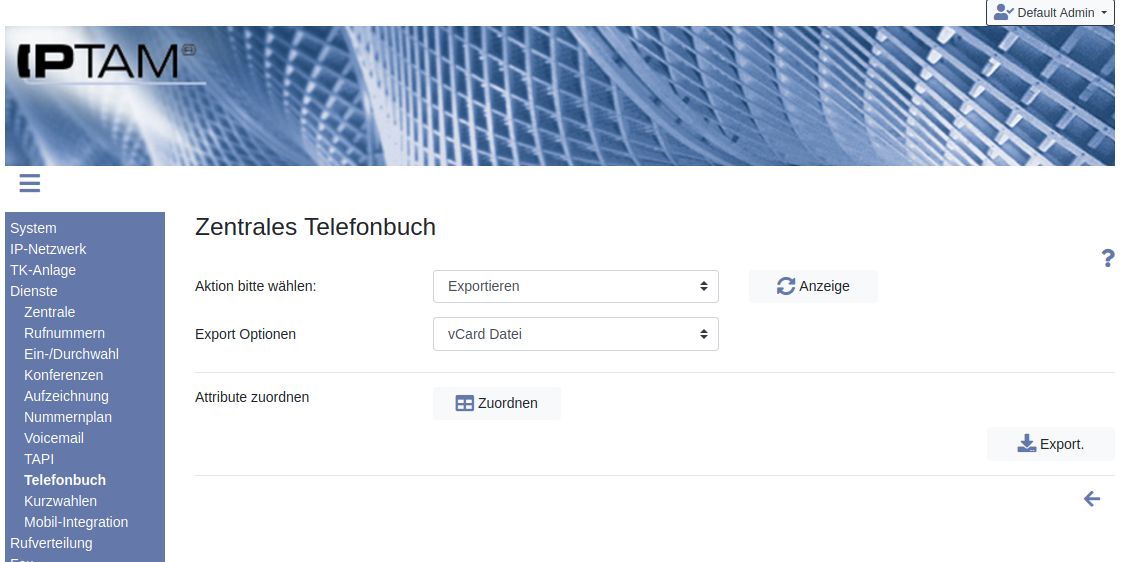Click the Export download button

1050,444
